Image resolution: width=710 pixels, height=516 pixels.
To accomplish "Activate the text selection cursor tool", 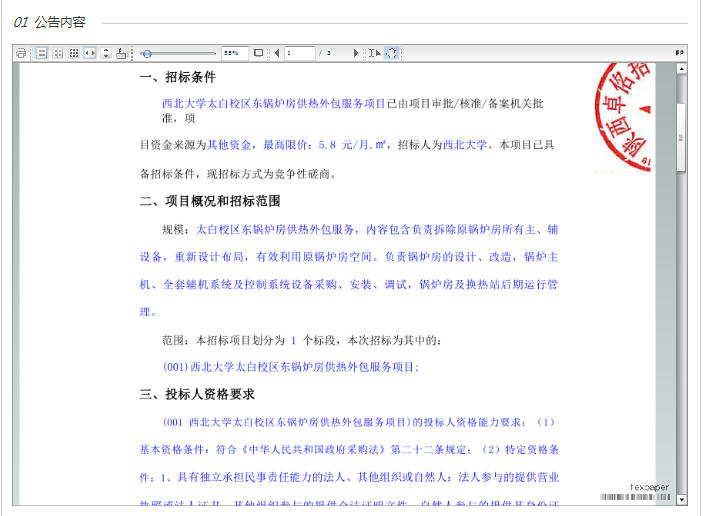I will (374, 53).
